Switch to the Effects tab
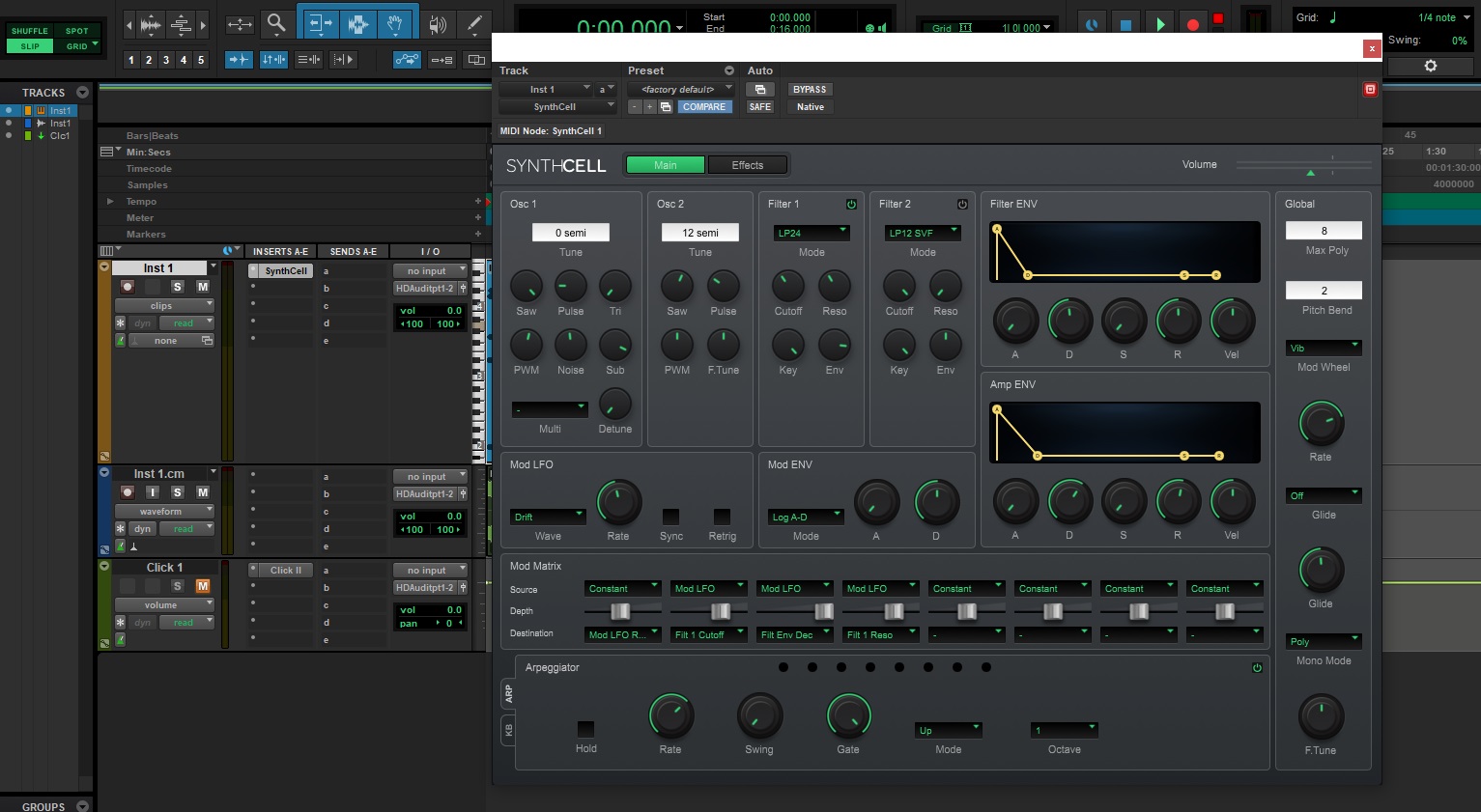Image resolution: width=1481 pixels, height=812 pixels. (748, 165)
